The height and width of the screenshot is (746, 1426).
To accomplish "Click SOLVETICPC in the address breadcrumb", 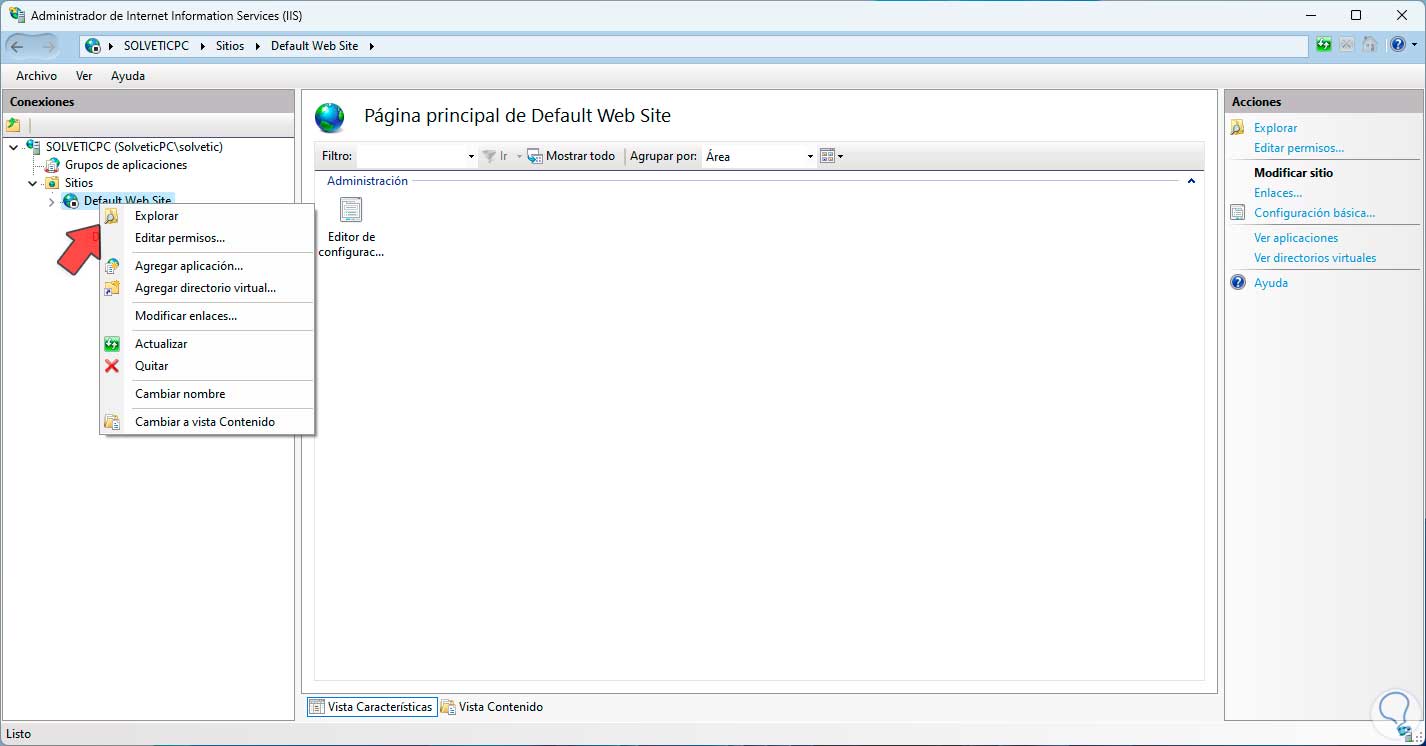I will (x=156, y=46).
